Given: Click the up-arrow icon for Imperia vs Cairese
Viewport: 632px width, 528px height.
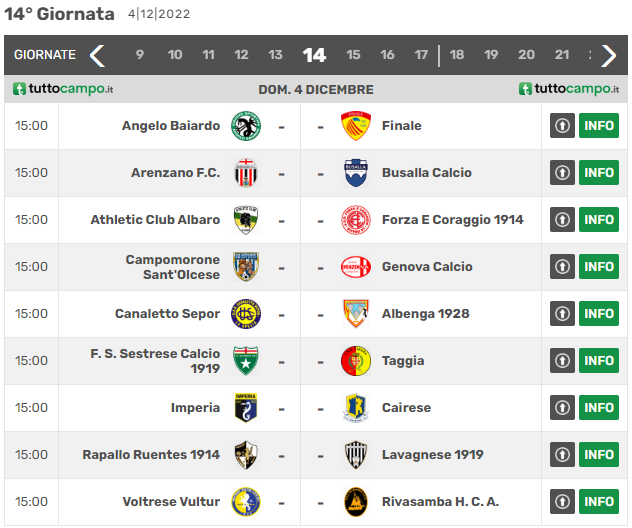Looking at the screenshot, I should [x=562, y=408].
